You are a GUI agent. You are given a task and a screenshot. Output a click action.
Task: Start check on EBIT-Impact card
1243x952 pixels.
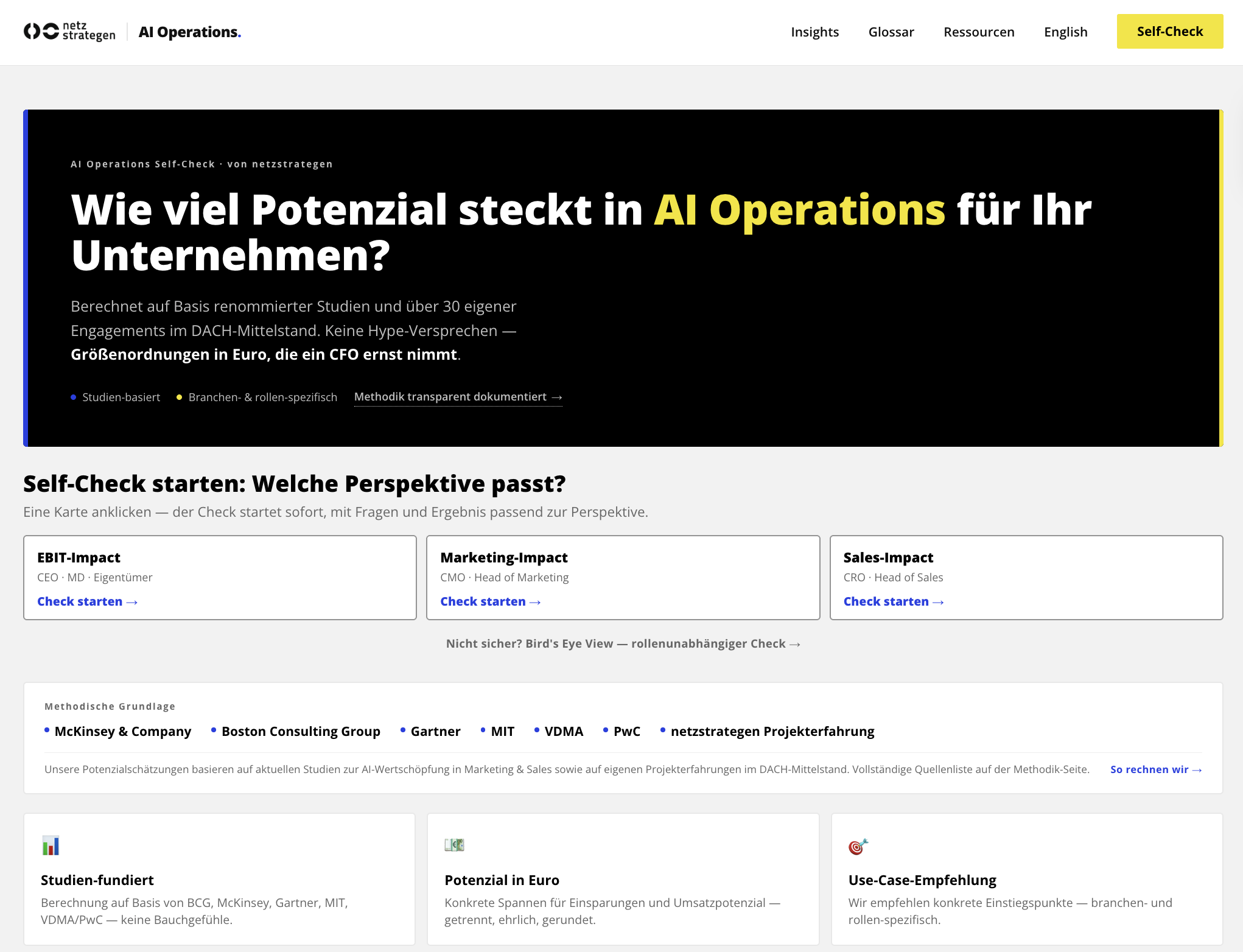click(x=87, y=601)
